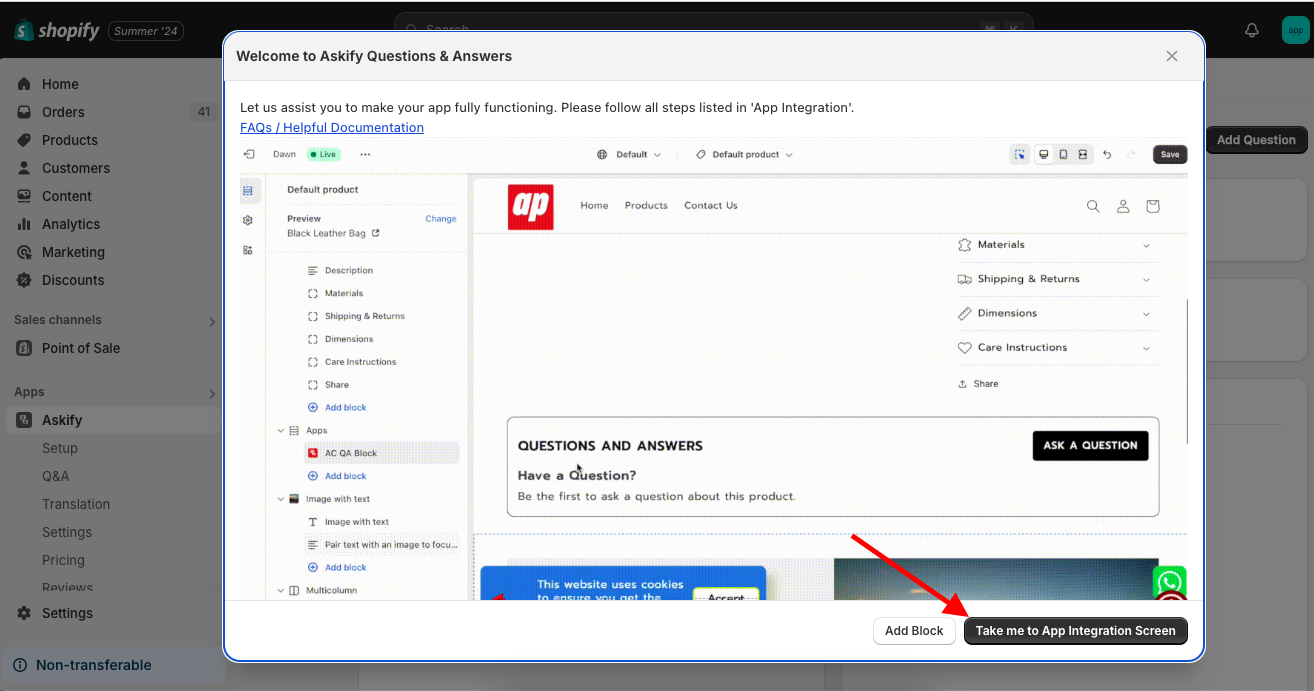1314x691 pixels.
Task: Click the Add Question button behind the dialog
Action: coord(1256,140)
